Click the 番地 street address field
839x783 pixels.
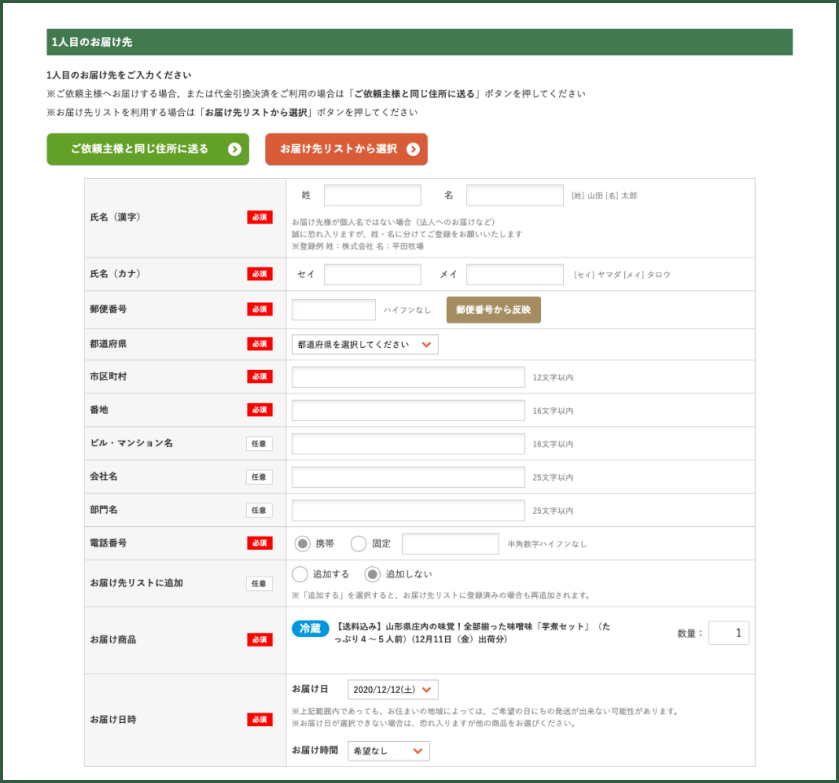(x=408, y=410)
